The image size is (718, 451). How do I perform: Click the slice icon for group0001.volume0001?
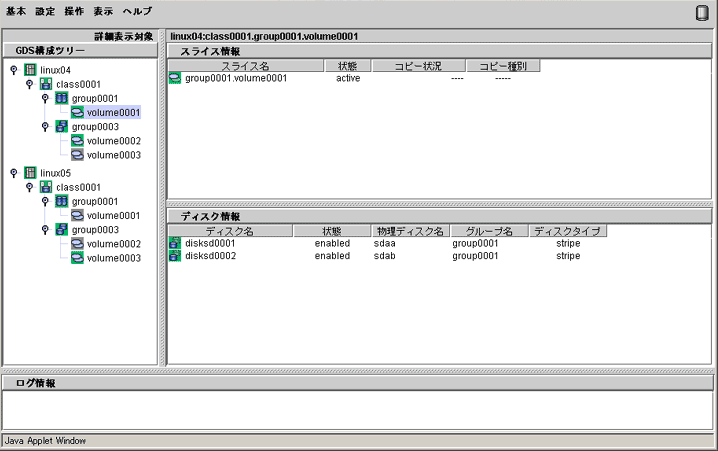pos(175,78)
